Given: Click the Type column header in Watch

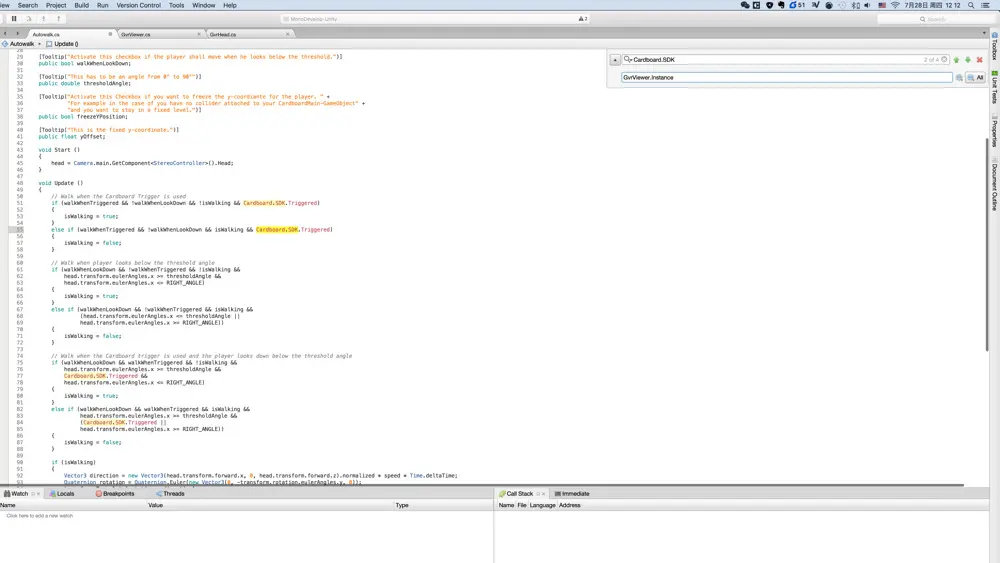Looking at the screenshot, I should 402,505.
